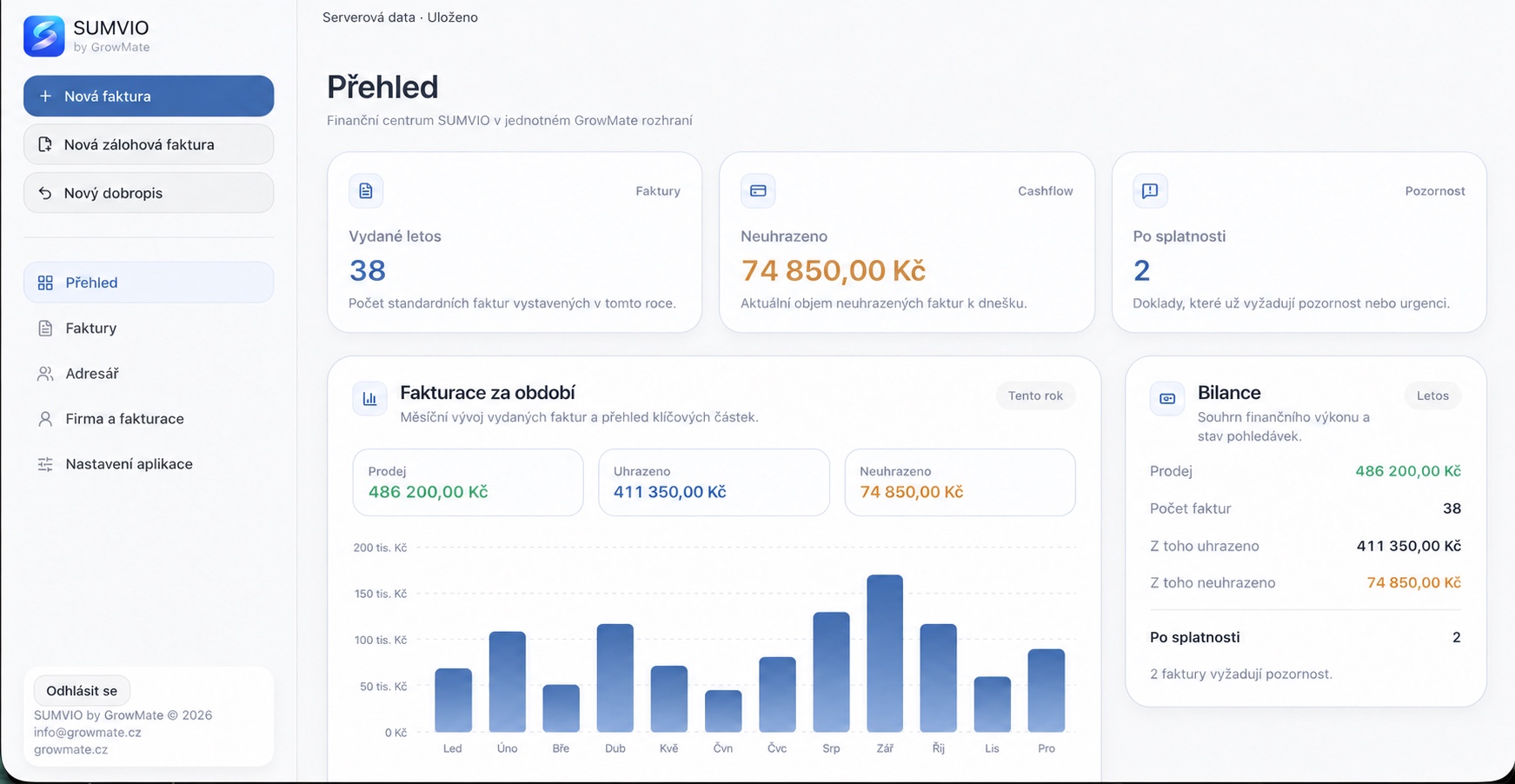The image size is (1515, 784).
Task: Click the Serverová data · Uloženo status
Action: click(400, 17)
